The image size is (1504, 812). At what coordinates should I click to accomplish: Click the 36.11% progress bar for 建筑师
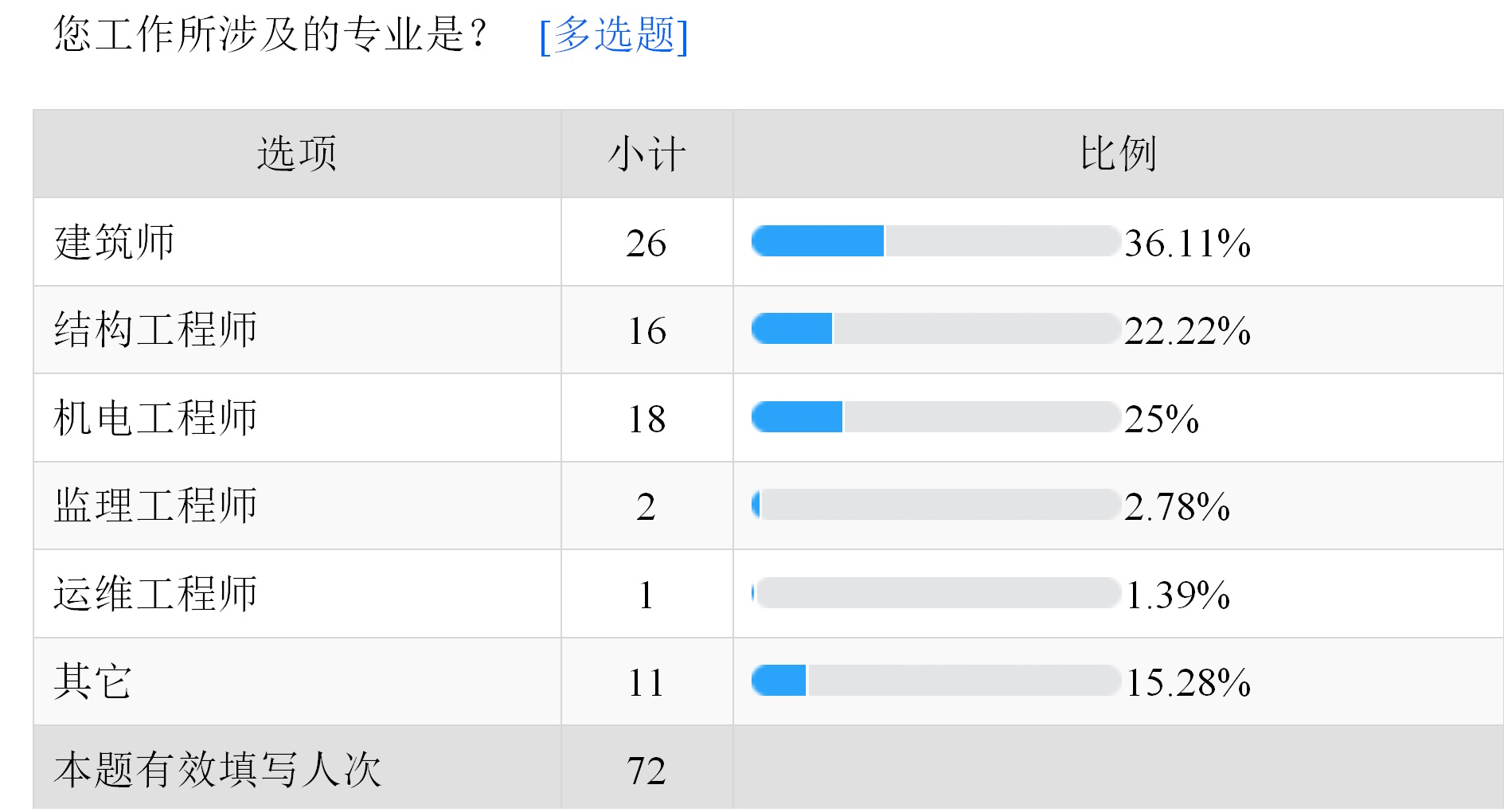[936, 241]
